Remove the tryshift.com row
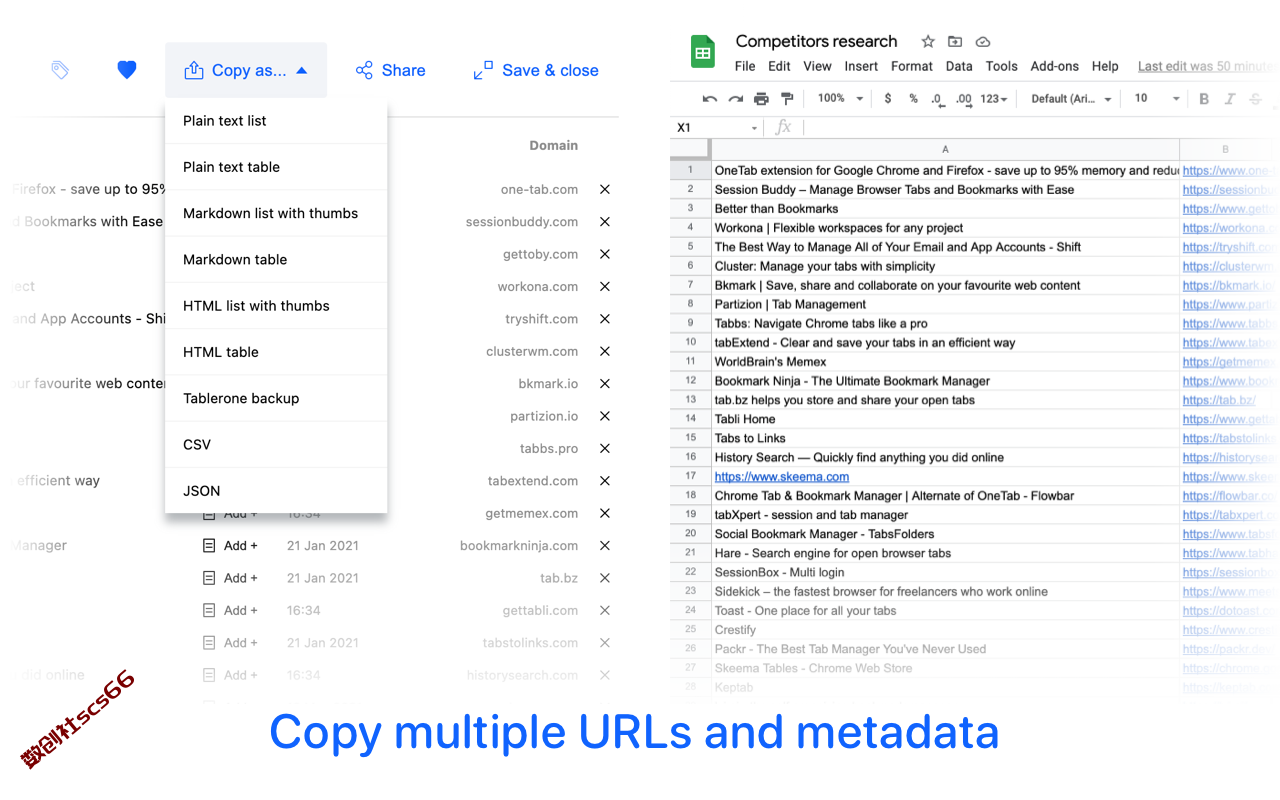The height and width of the screenshot is (800, 1280). (x=605, y=319)
